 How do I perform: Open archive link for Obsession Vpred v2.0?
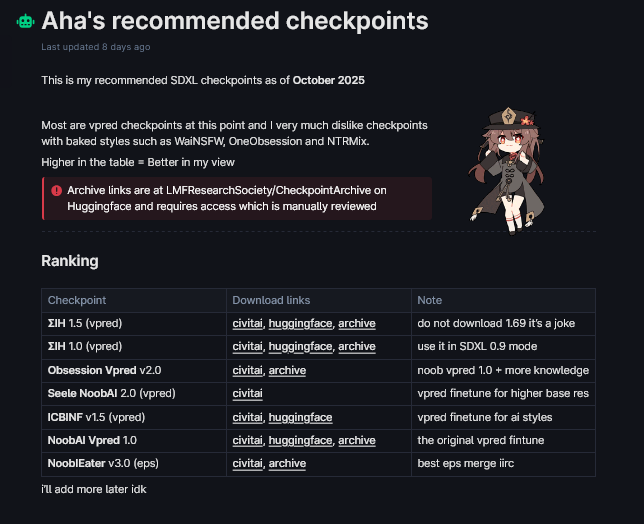[x=287, y=370]
